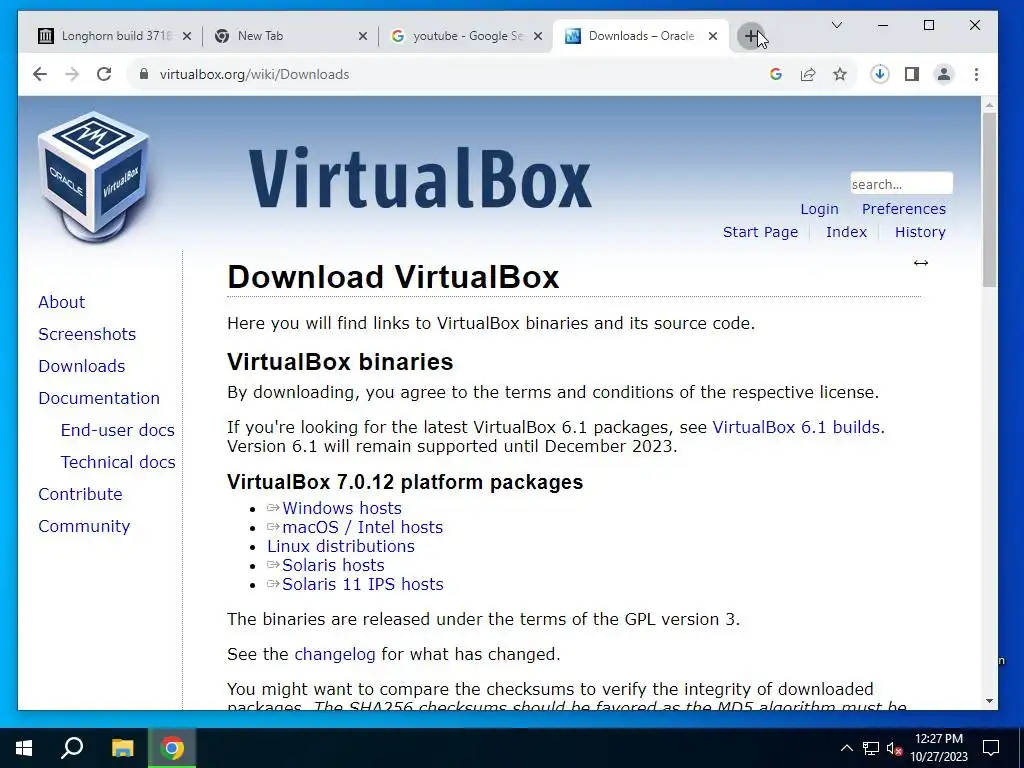
Task: Open Downloads in the sidebar
Action: coord(82,366)
